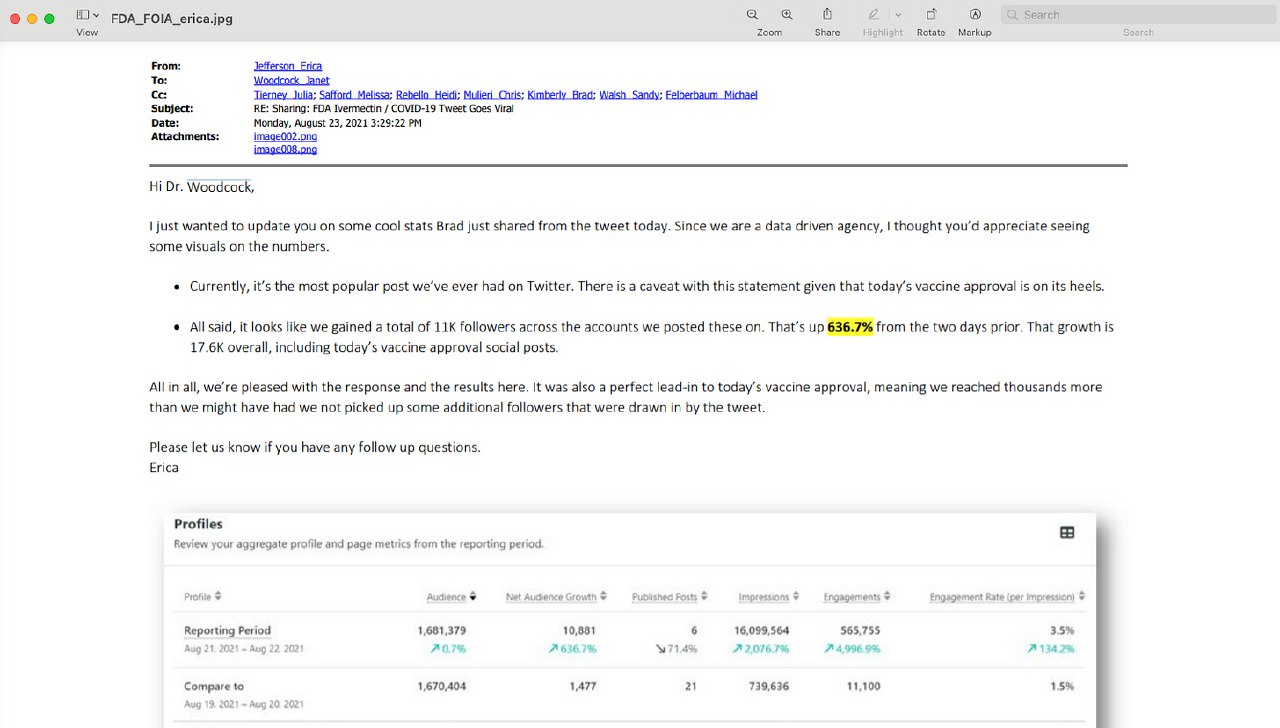1280x728 pixels.
Task: Click the Hi Dr. Woodcock greeting
Action: coord(201,186)
